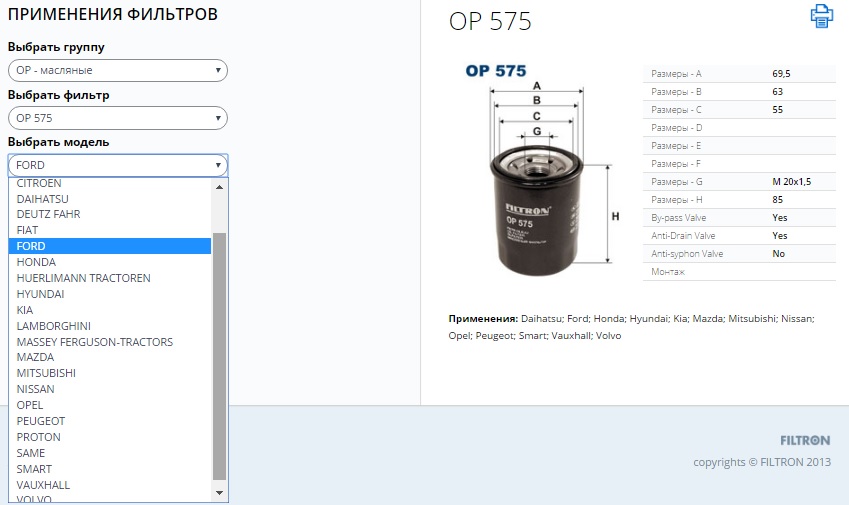Choose NISSAN from the model list
This screenshot has width=849, height=505.
[x=109, y=389]
